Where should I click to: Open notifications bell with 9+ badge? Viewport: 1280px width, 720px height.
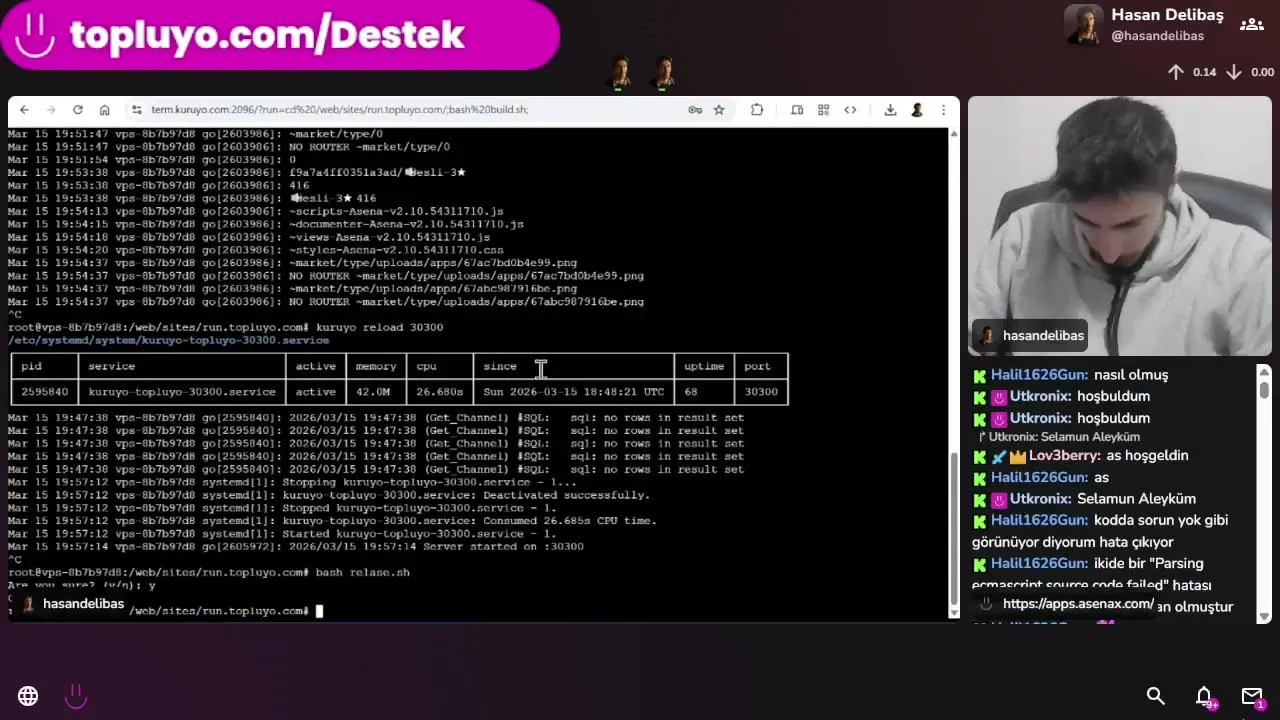coord(1205,697)
